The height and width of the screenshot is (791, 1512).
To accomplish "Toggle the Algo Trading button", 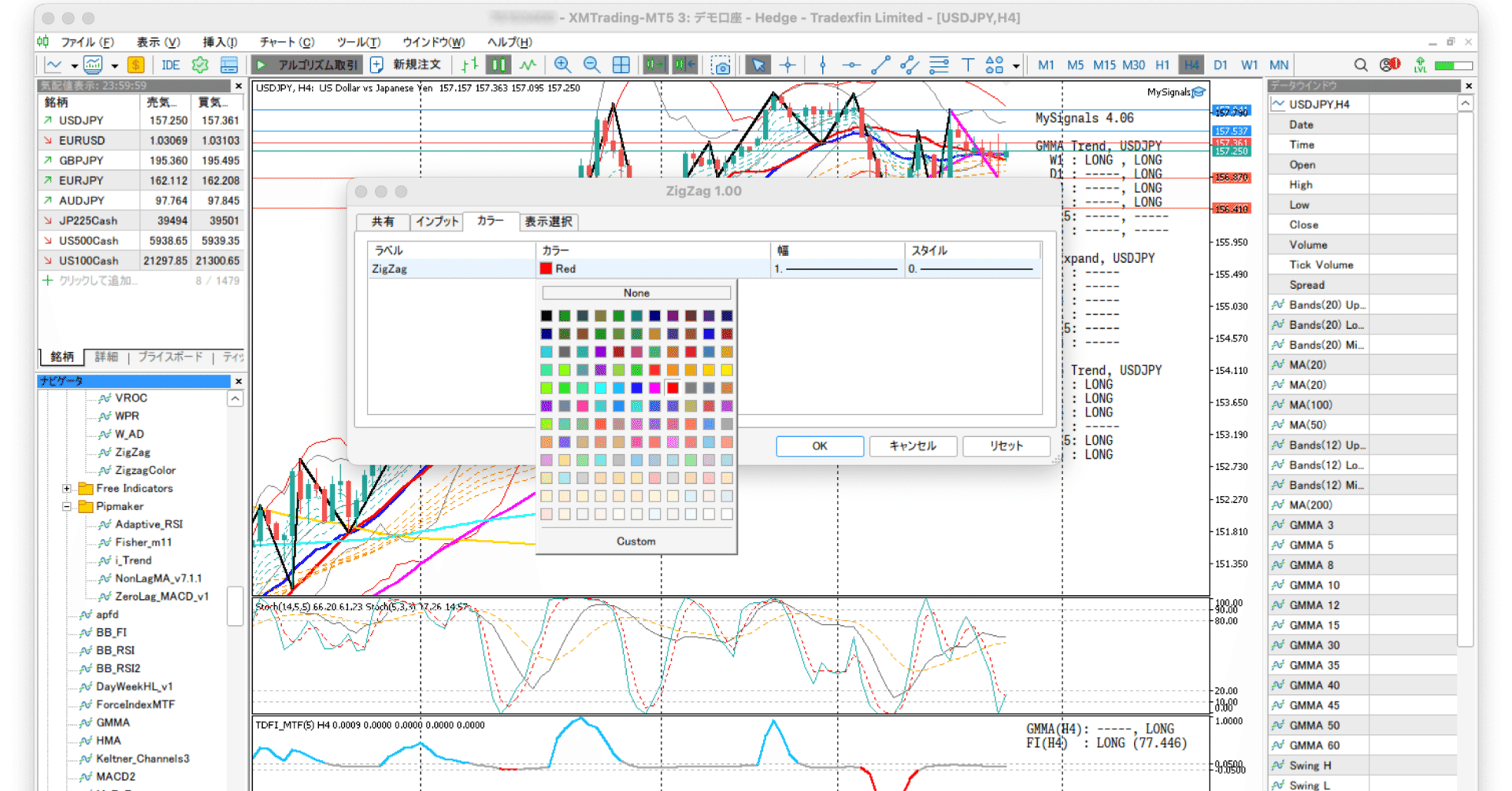I will (308, 65).
